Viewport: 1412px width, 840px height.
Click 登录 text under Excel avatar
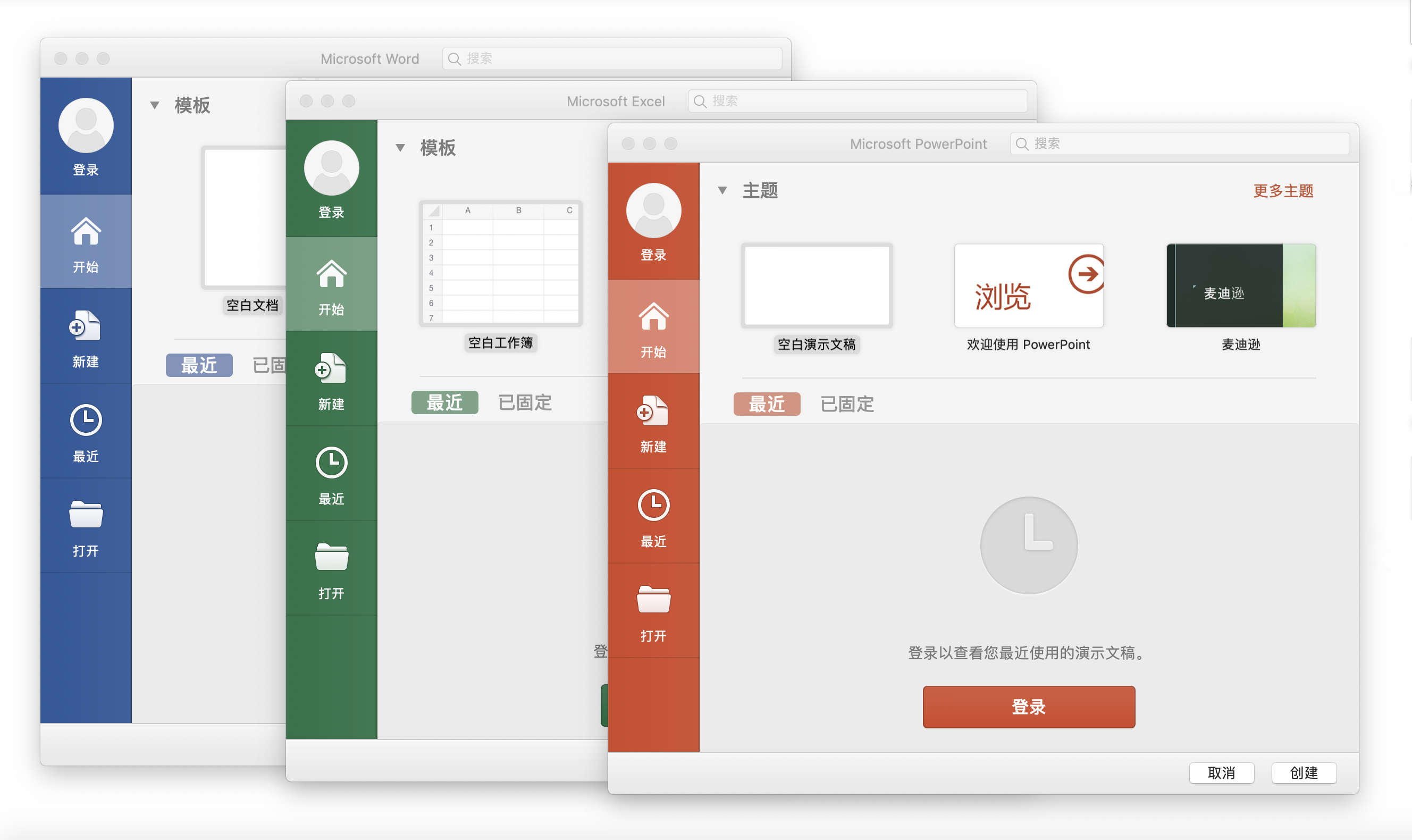(332, 212)
